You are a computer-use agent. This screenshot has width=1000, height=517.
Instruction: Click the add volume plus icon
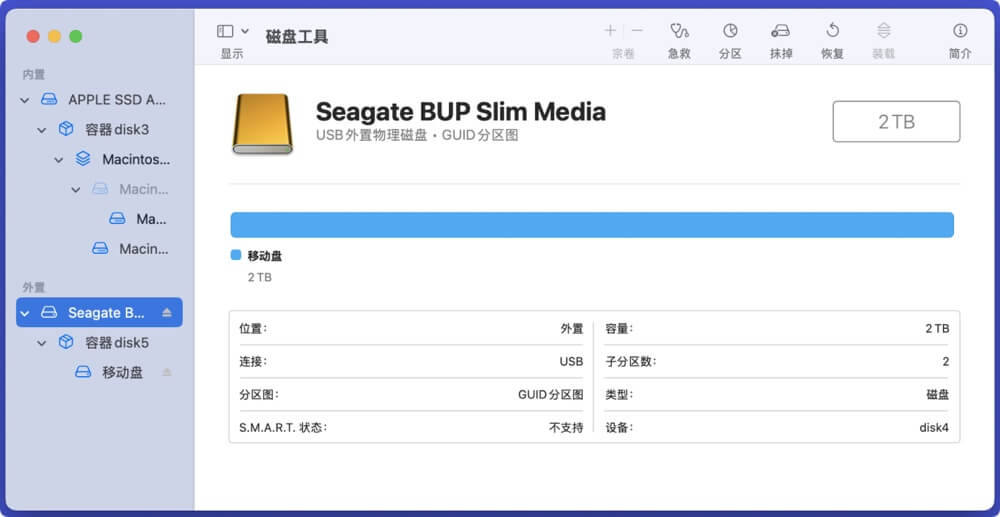coord(610,30)
